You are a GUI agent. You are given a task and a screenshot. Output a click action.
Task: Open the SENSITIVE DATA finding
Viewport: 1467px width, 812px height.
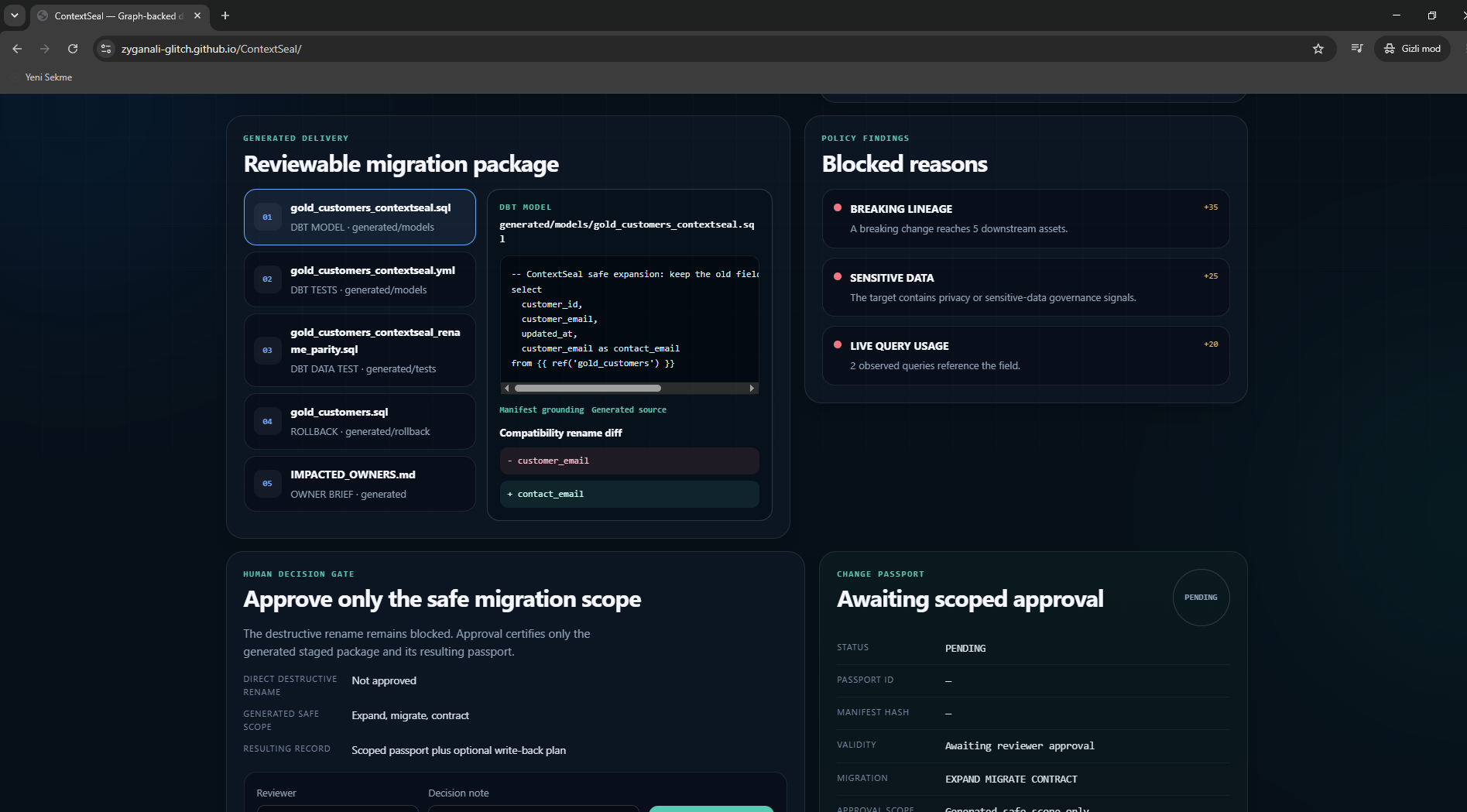pos(1026,287)
